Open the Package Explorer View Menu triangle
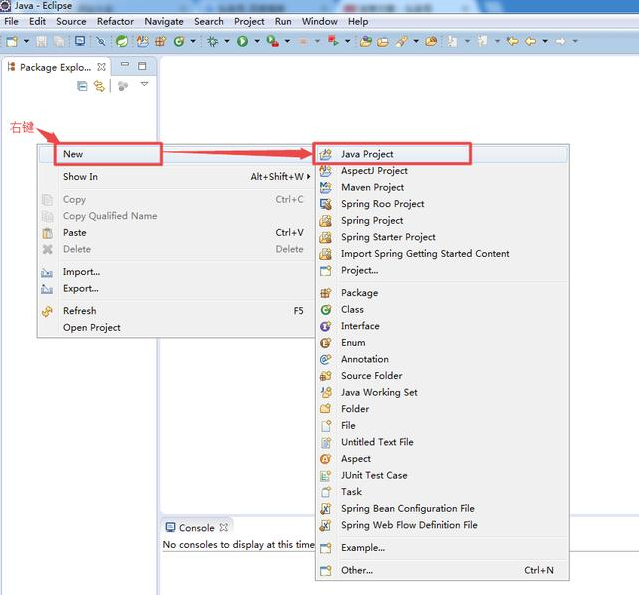 (144, 84)
